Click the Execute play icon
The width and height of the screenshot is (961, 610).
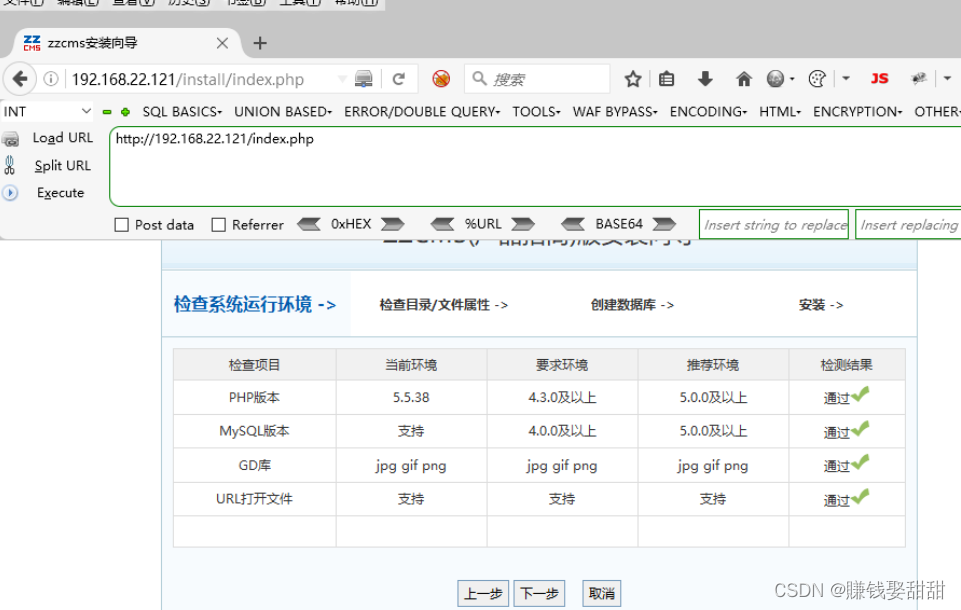tap(10, 193)
